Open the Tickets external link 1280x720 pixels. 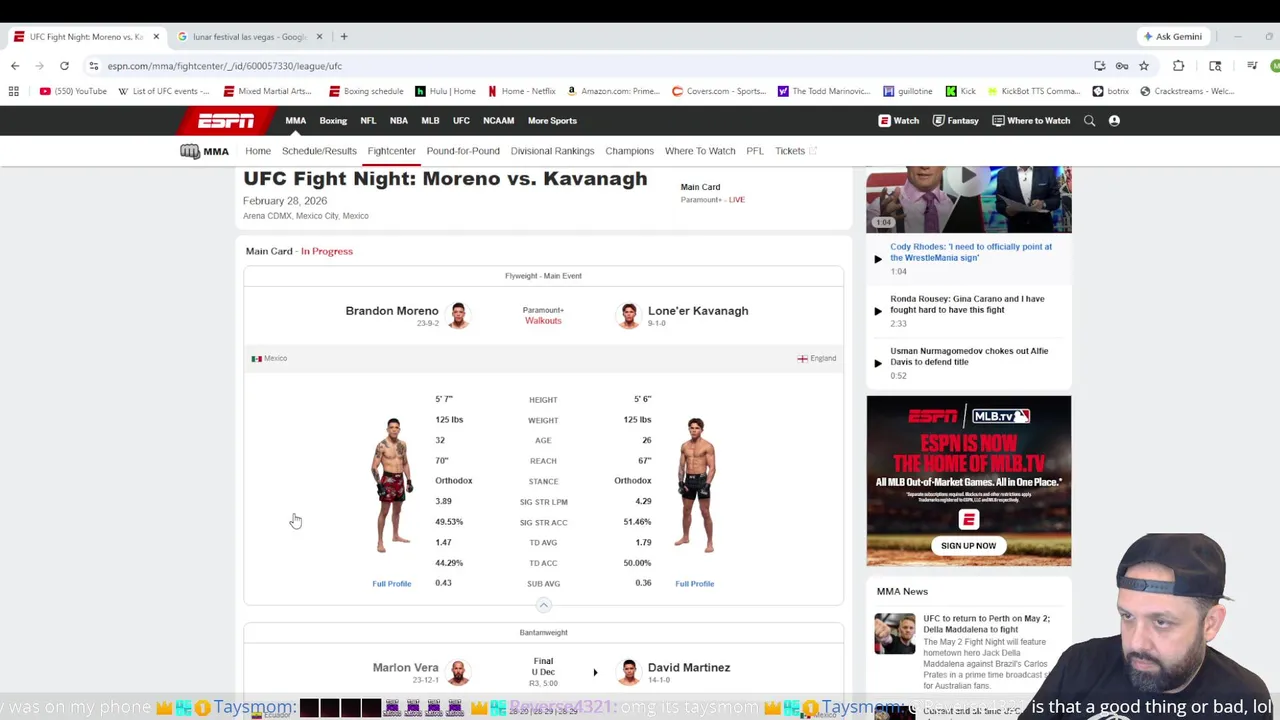pyautogui.click(x=795, y=151)
